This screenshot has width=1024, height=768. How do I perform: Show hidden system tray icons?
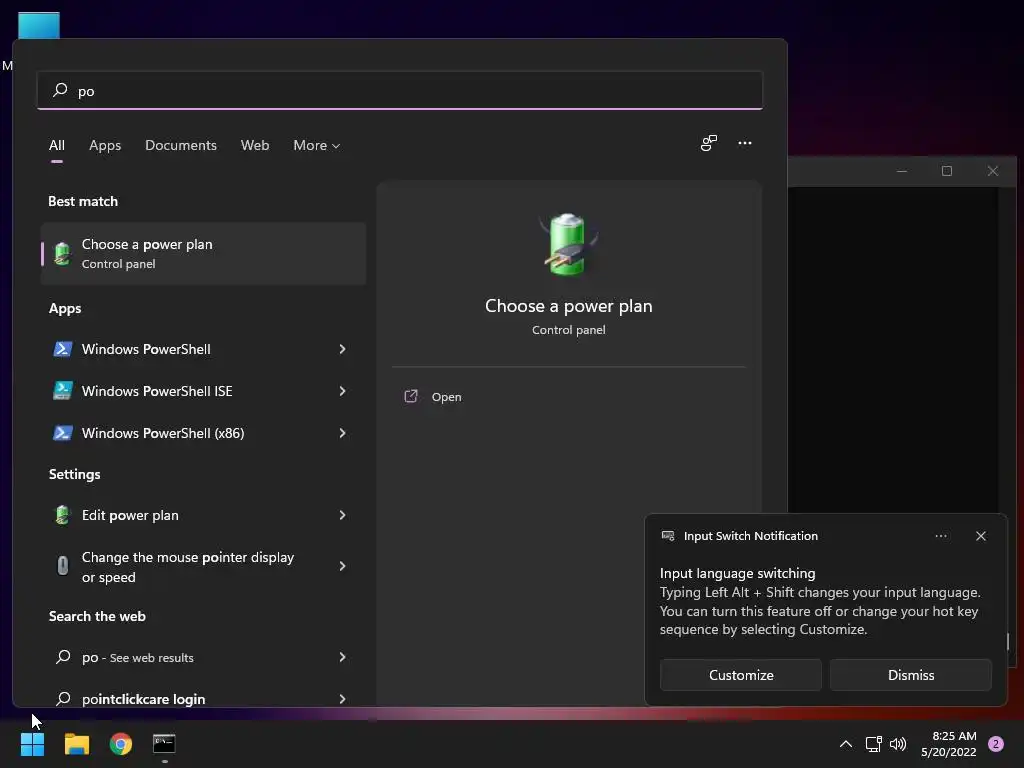click(x=846, y=744)
